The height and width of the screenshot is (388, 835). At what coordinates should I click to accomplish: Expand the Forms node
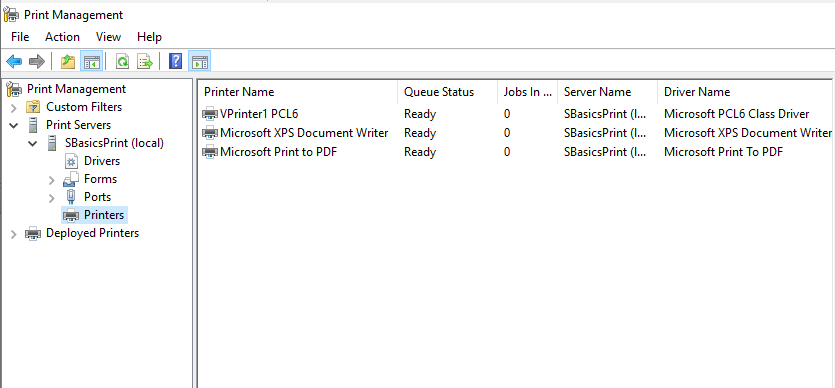coord(52,180)
